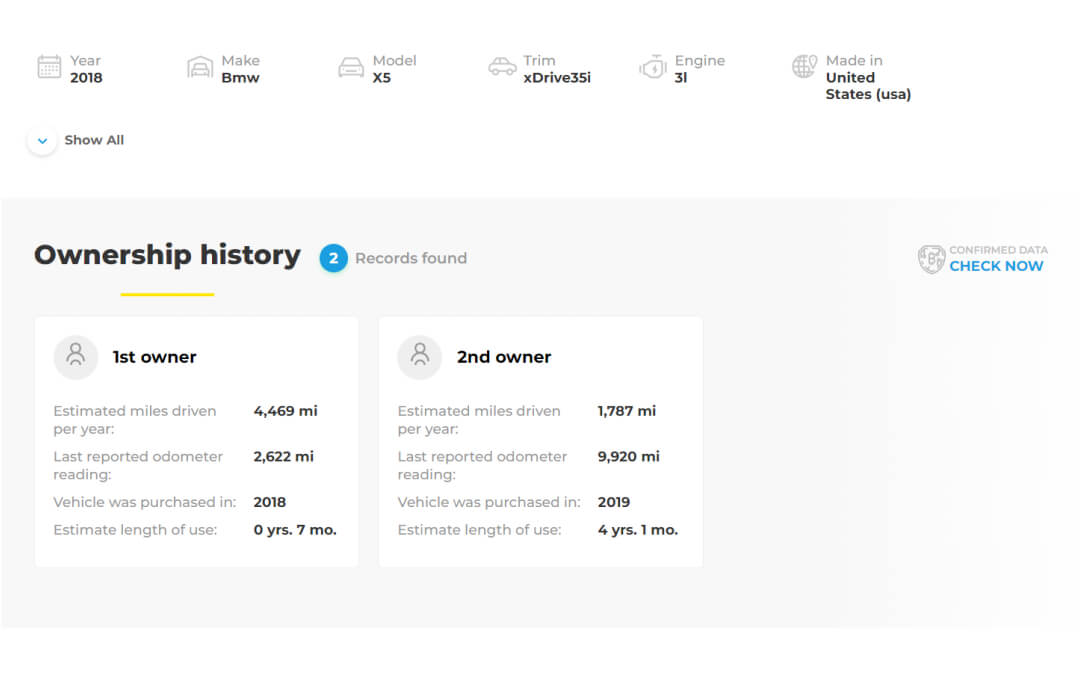
Task: Click the car icon beside Model
Action: tap(351, 67)
